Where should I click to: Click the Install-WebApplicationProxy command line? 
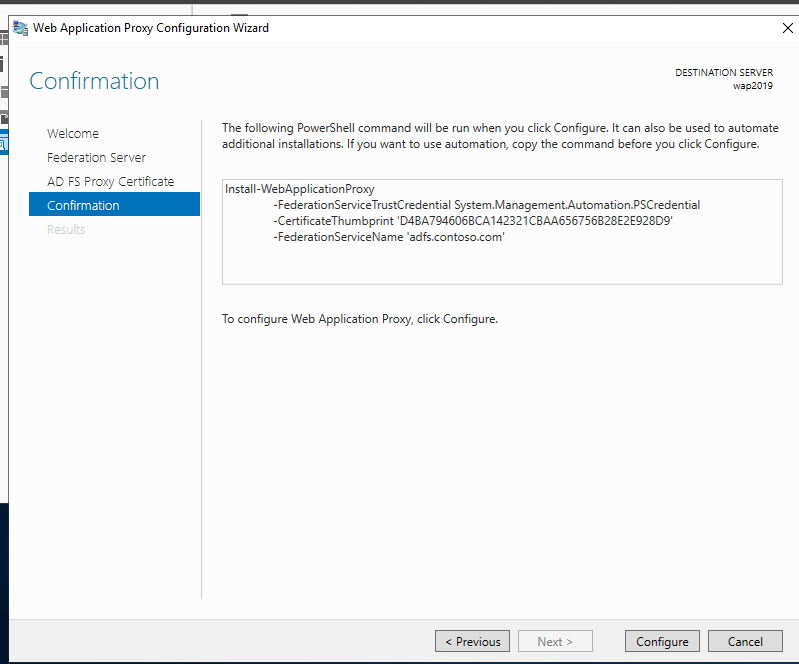300,189
